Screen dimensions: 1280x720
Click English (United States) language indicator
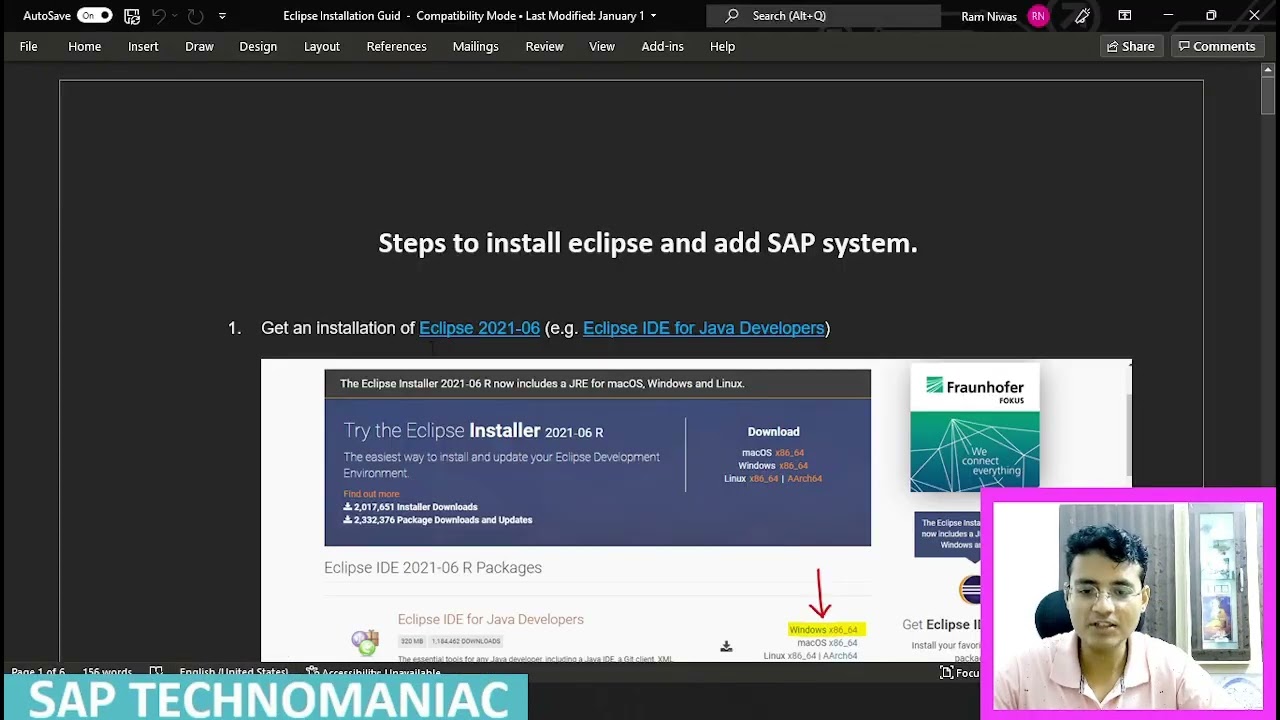click(x=234, y=672)
